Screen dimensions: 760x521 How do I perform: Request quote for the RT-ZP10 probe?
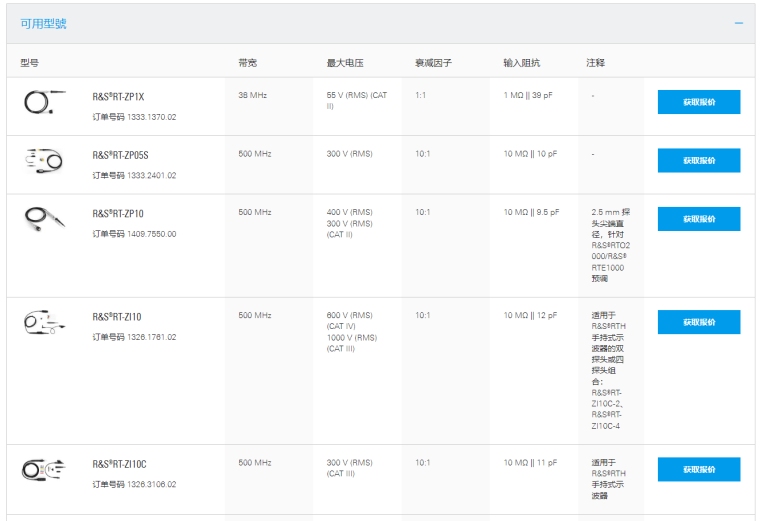pyautogui.click(x=698, y=219)
